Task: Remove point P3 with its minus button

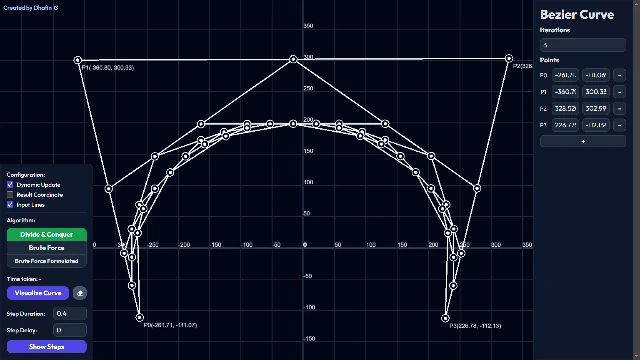Action: point(619,125)
